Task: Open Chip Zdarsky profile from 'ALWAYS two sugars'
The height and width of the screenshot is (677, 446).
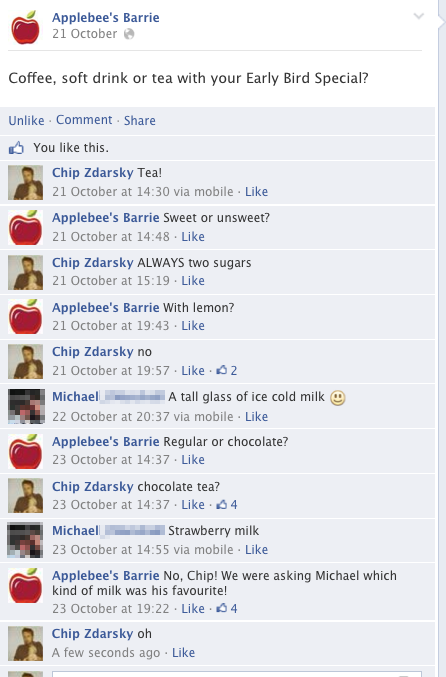Action: [x=92, y=263]
